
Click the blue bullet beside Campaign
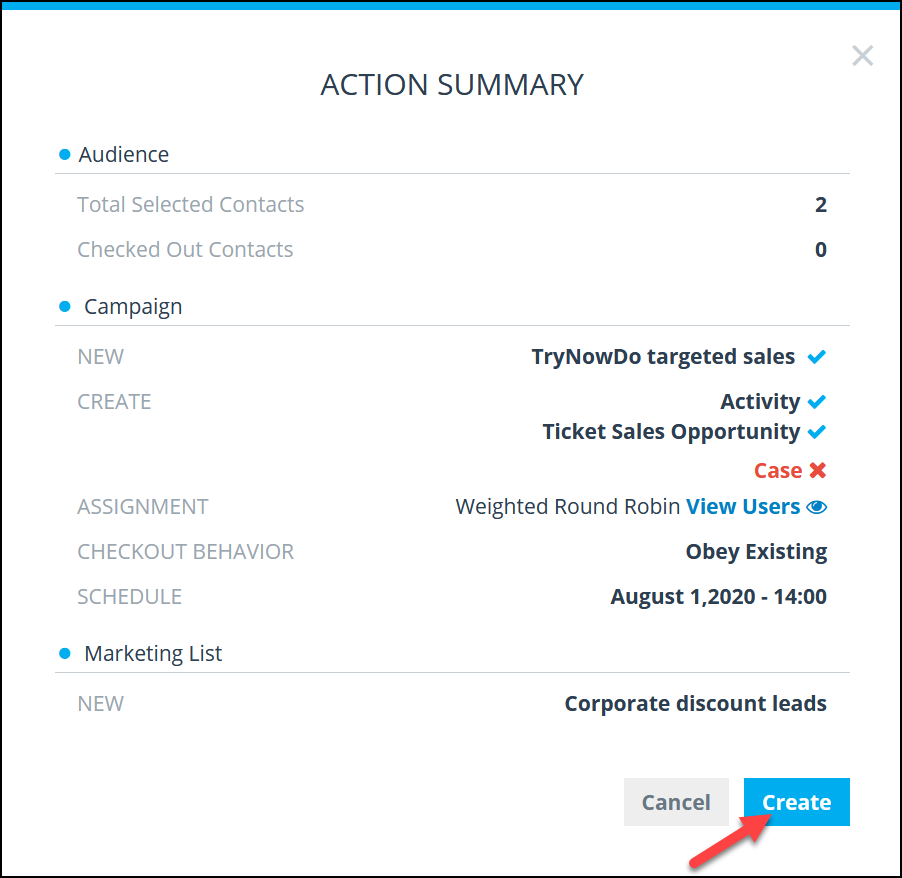(x=64, y=307)
